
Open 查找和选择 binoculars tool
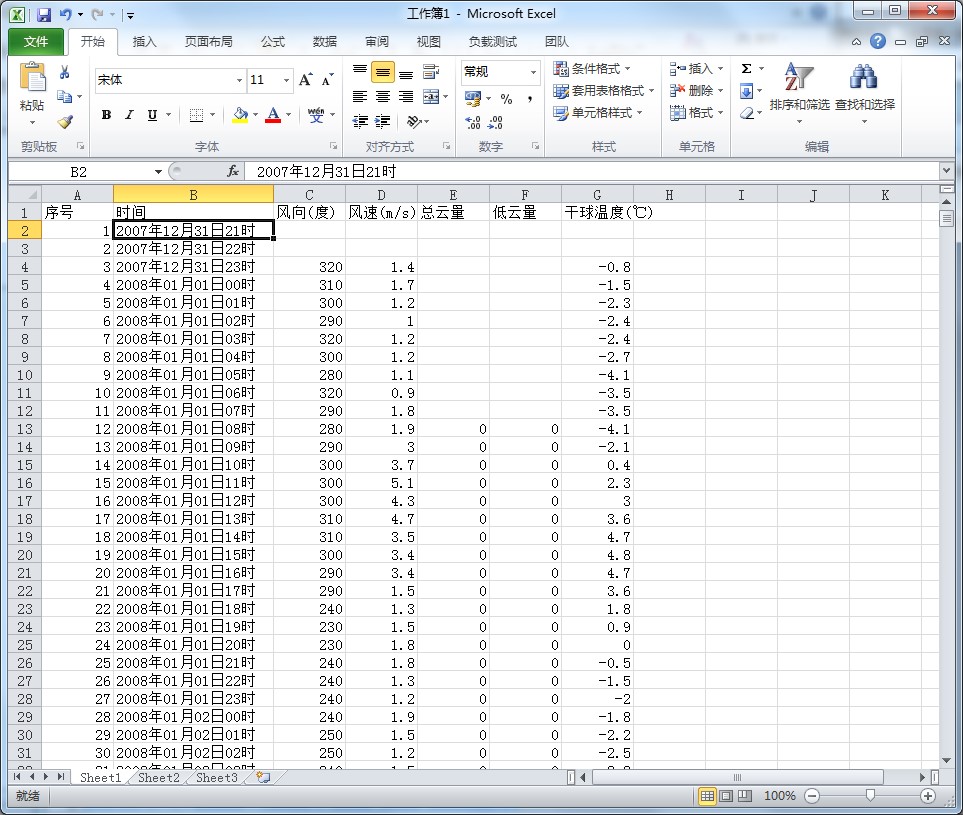pyautogui.click(x=864, y=88)
